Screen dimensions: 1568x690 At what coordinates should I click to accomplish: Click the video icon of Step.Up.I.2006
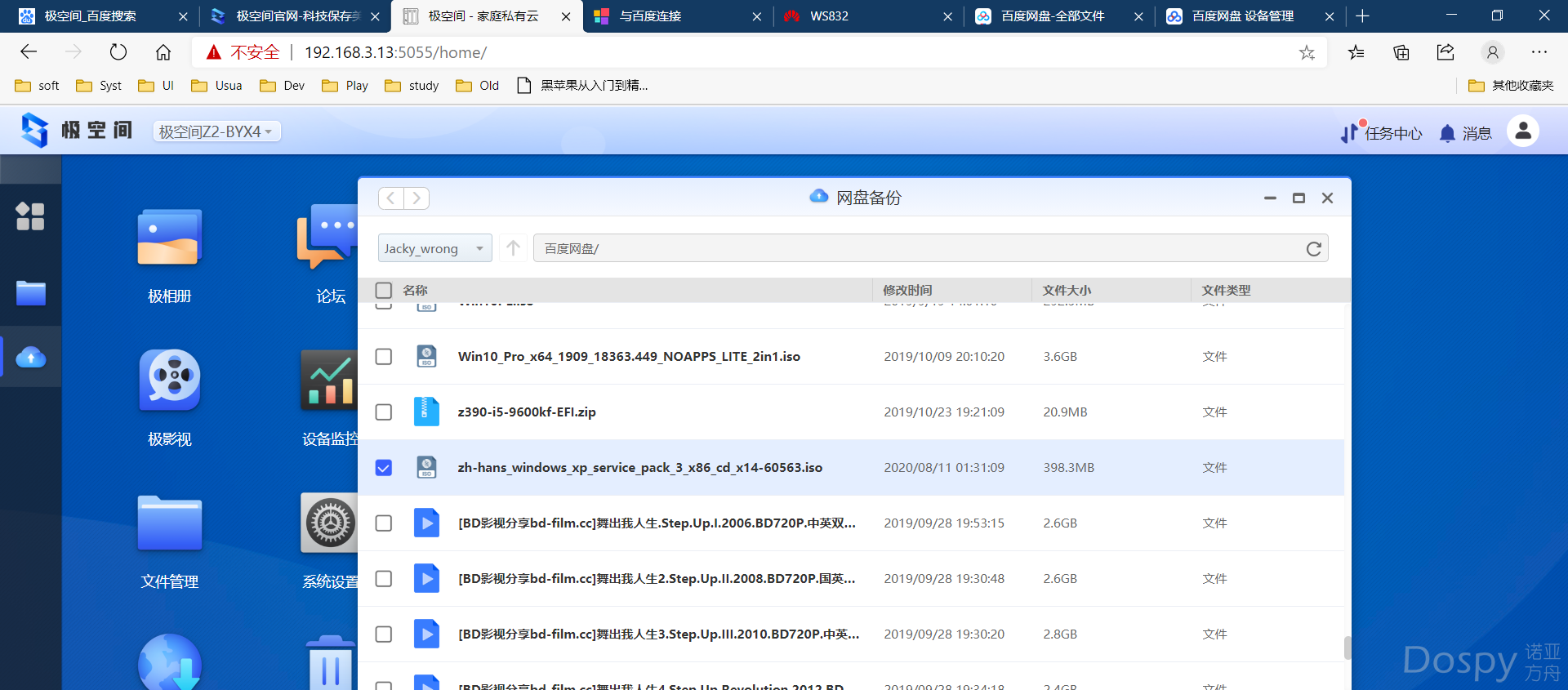coord(426,523)
